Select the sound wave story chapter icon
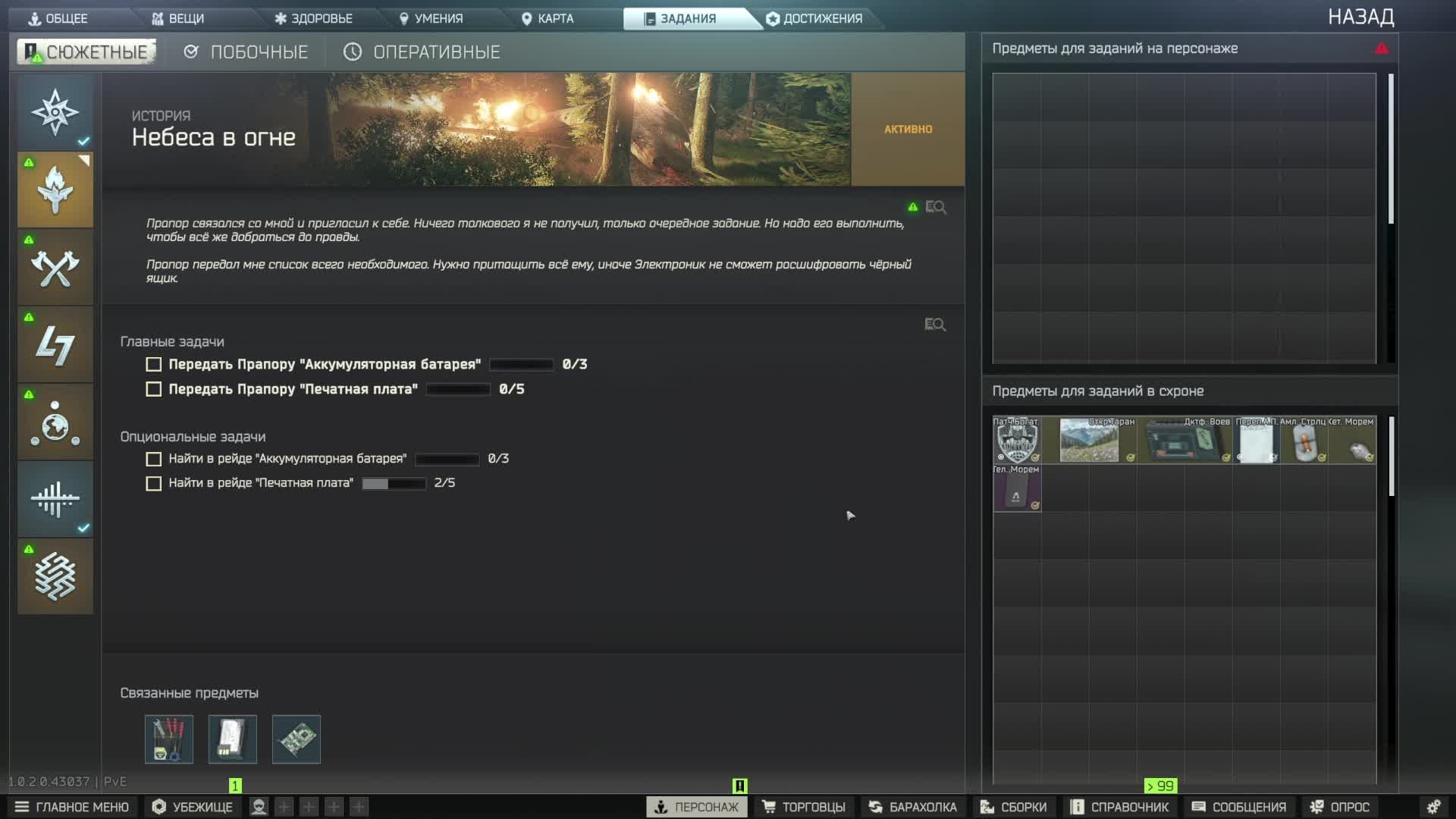Screen dimensions: 1456x819 click(55, 499)
